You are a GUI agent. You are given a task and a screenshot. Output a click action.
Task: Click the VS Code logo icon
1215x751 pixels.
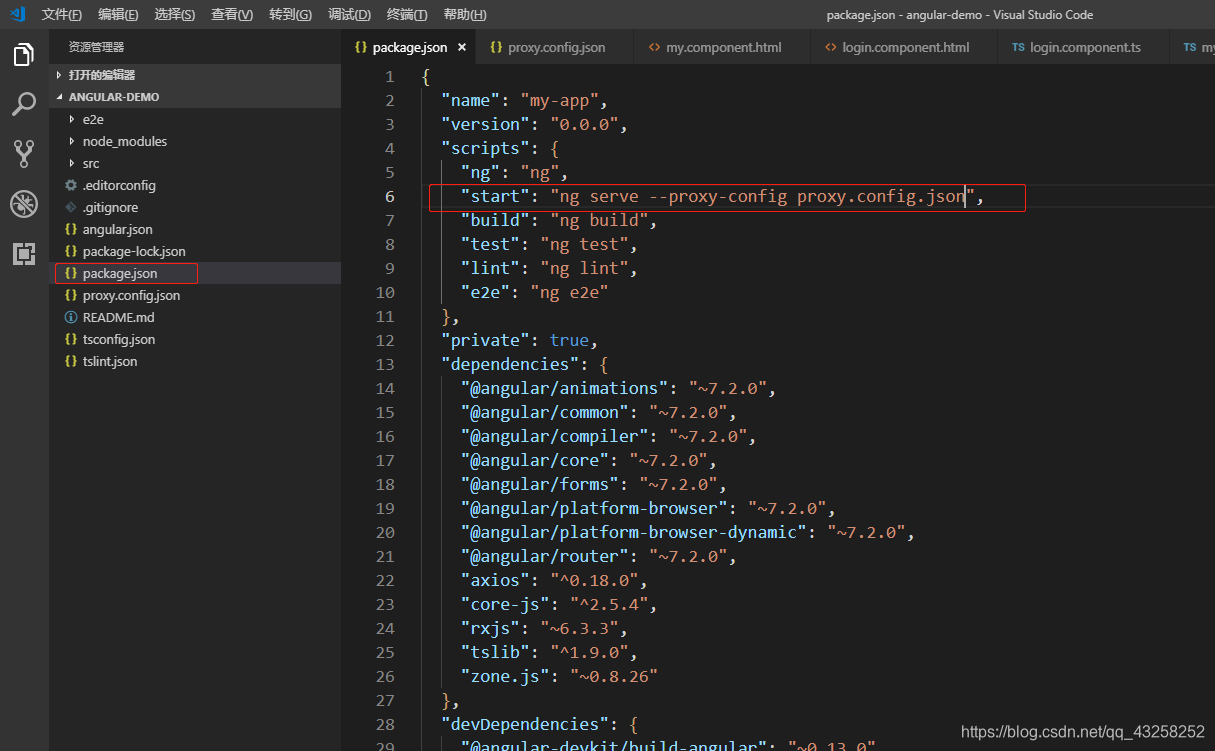[17, 14]
